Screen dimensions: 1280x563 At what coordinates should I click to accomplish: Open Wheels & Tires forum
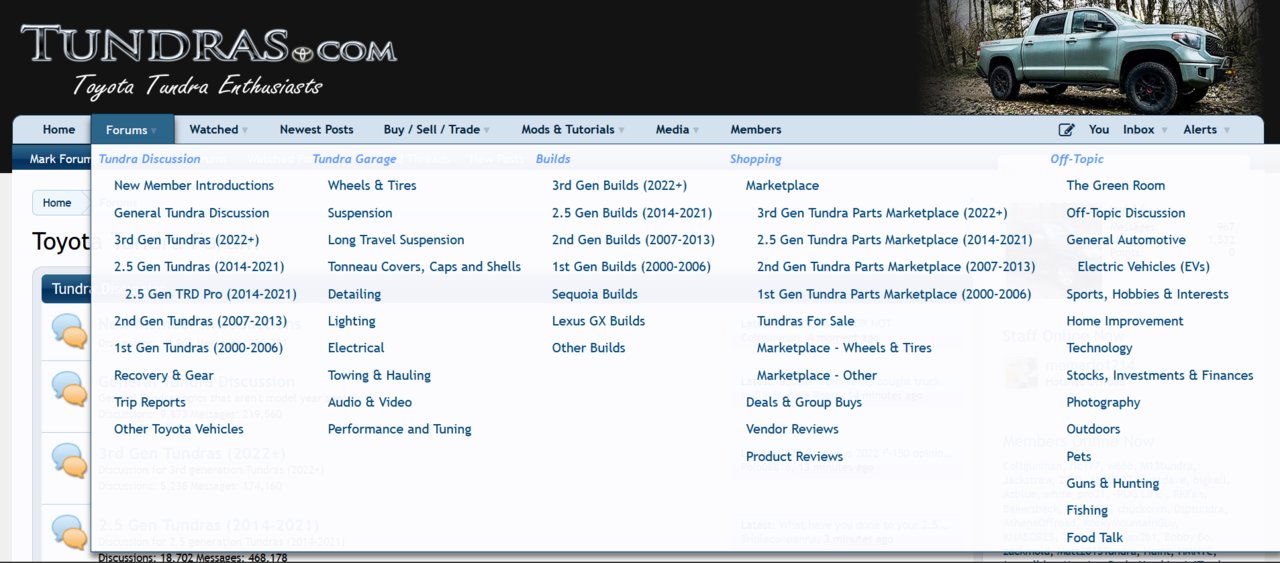tap(372, 186)
